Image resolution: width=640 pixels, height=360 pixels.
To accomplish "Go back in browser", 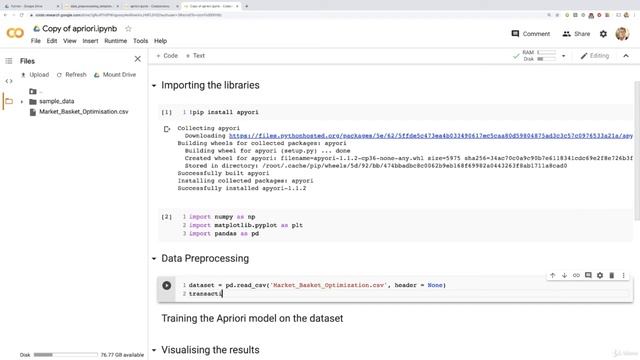I will (5, 15).
